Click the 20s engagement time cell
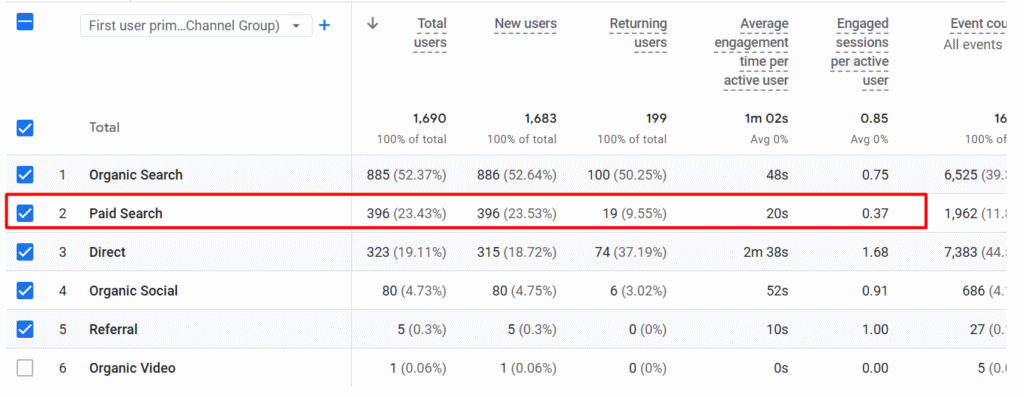Image resolution: width=1024 pixels, height=397 pixels. pos(778,214)
